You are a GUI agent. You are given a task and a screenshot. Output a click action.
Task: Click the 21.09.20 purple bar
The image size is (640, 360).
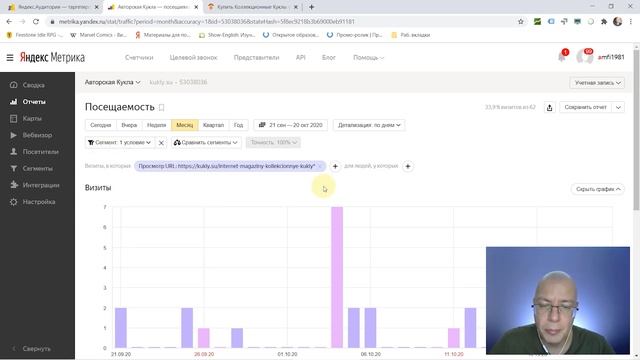pyautogui.click(x=121, y=328)
